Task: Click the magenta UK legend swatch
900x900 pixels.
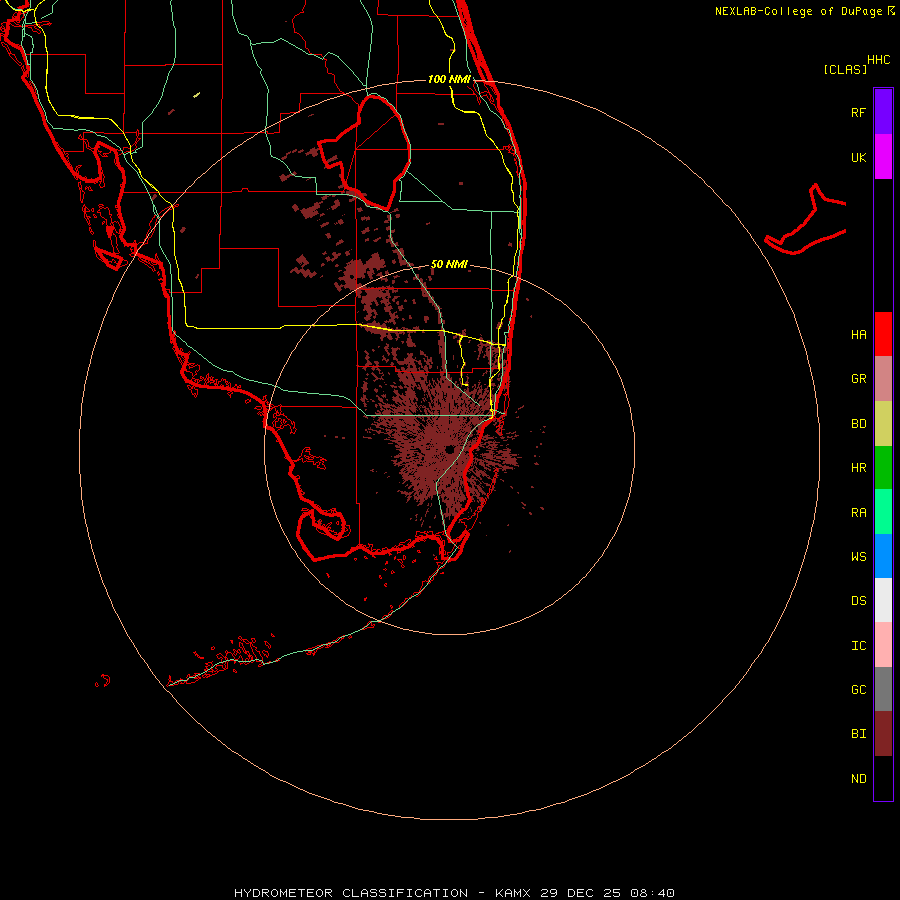Action: click(883, 157)
